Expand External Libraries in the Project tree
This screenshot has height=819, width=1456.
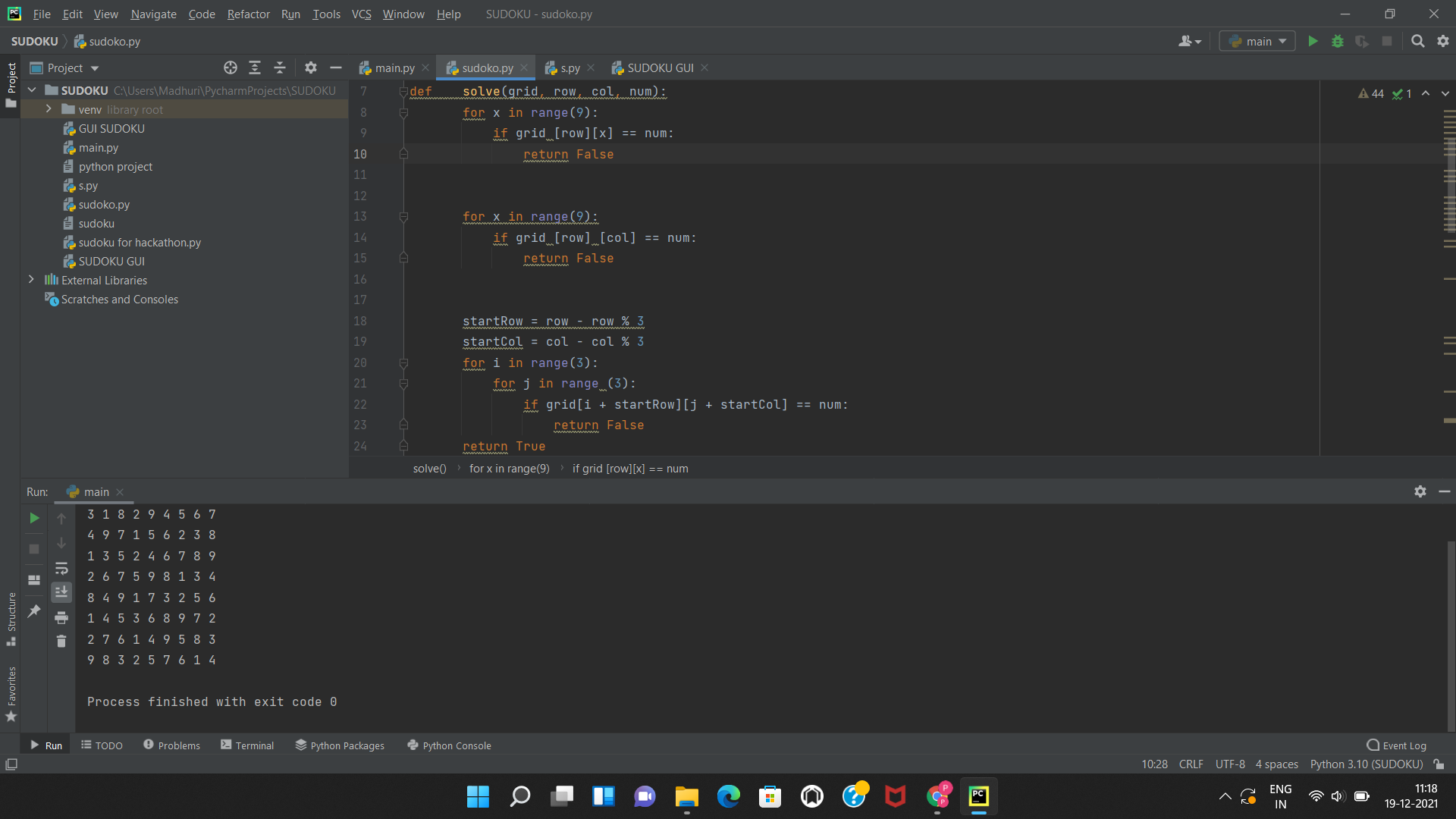(31, 280)
